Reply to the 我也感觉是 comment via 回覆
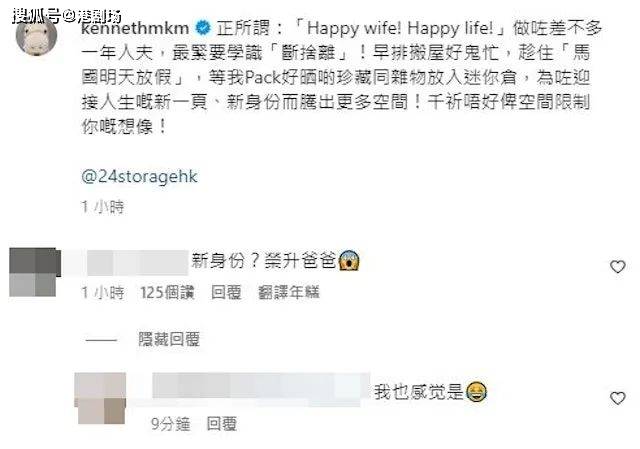The height and width of the screenshot is (449, 640). 222,424
